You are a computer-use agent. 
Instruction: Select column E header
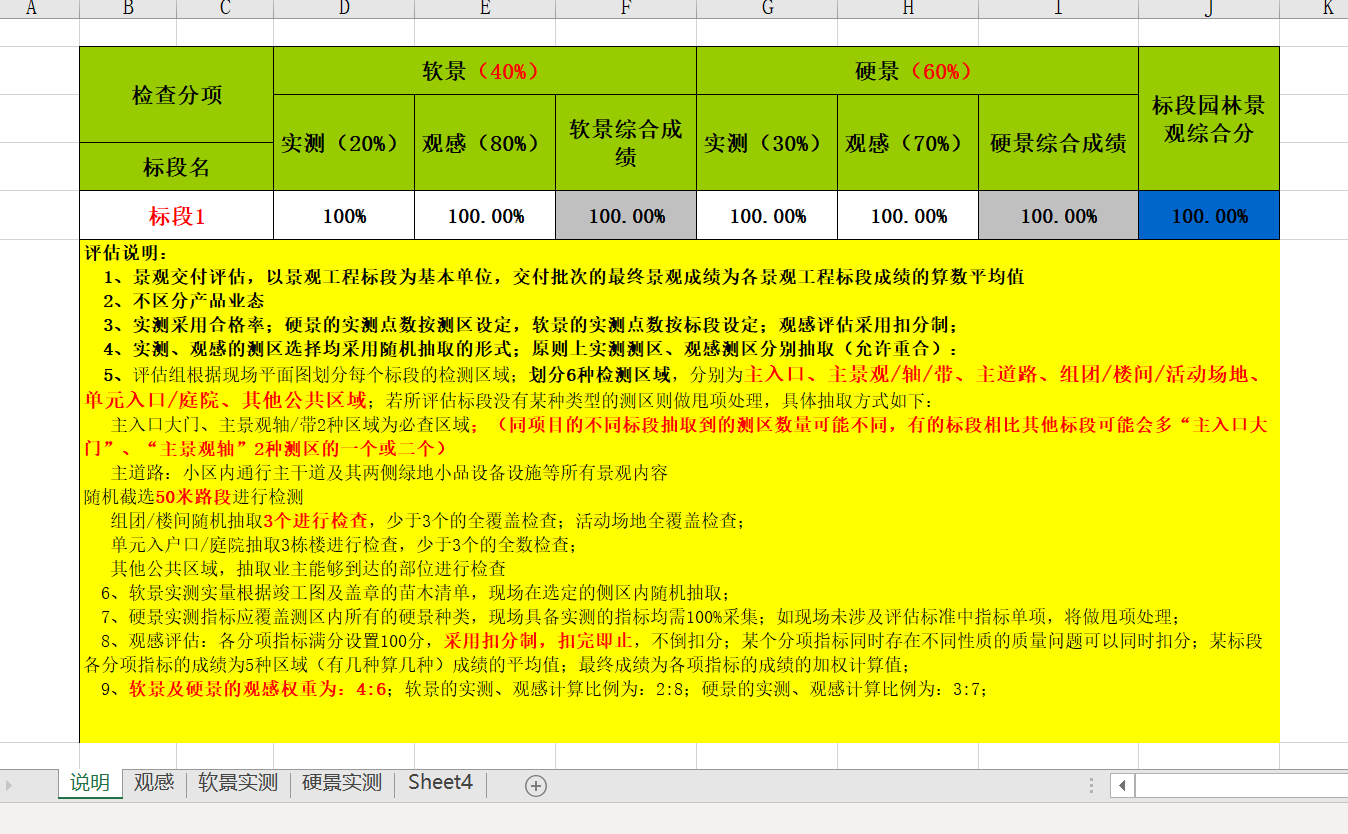tap(485, 9)
